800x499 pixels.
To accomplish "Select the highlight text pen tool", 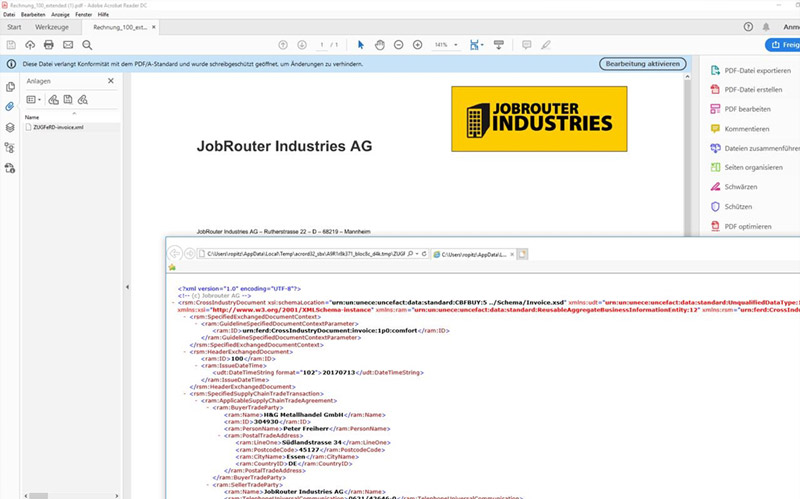I will point(546,45).
